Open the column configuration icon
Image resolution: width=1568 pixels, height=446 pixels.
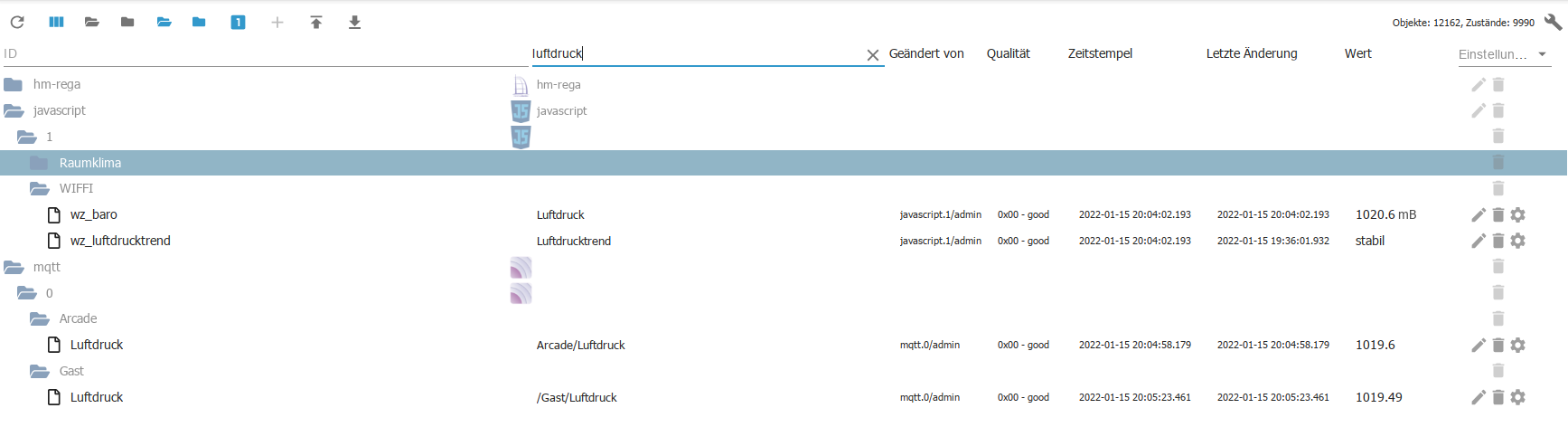tap(56, 22)
